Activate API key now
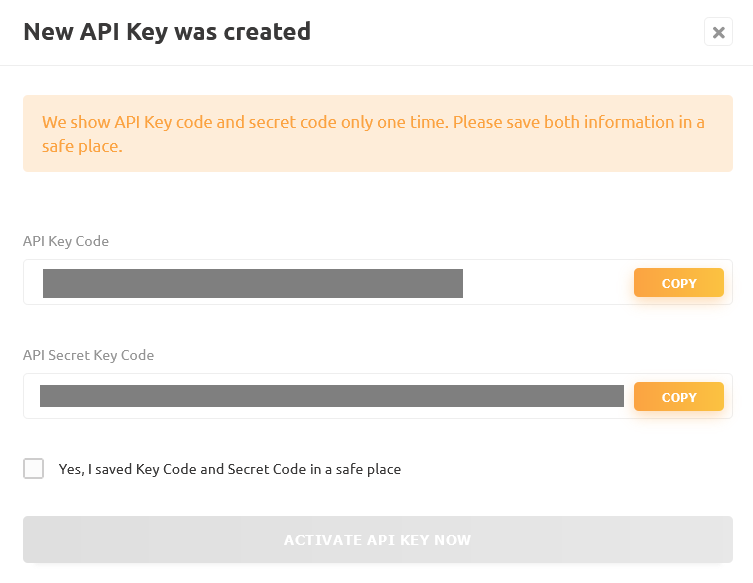753x583 pixels. point(377,539)
